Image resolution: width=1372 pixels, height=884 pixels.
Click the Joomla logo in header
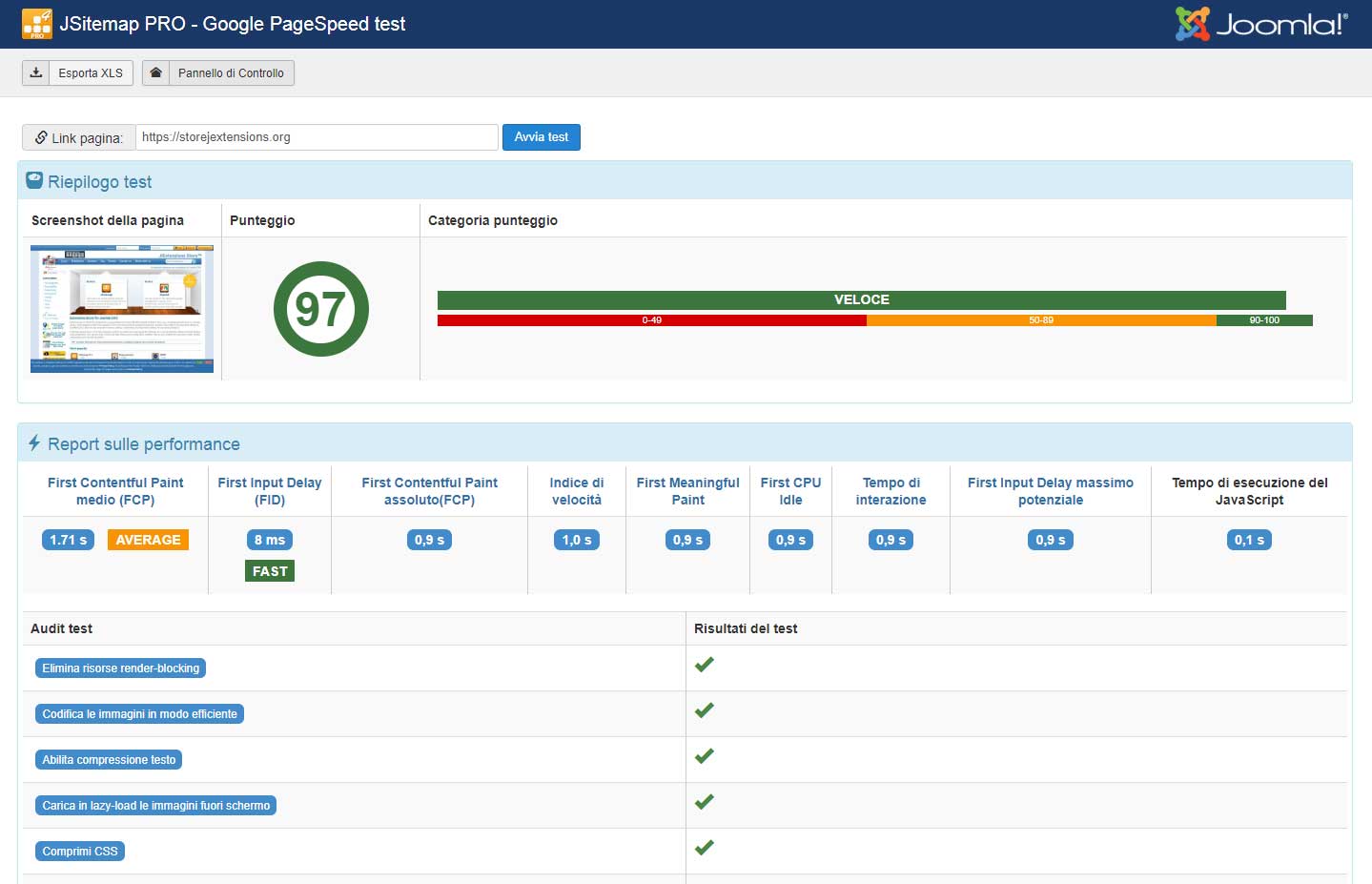[x=1260, y=24]
